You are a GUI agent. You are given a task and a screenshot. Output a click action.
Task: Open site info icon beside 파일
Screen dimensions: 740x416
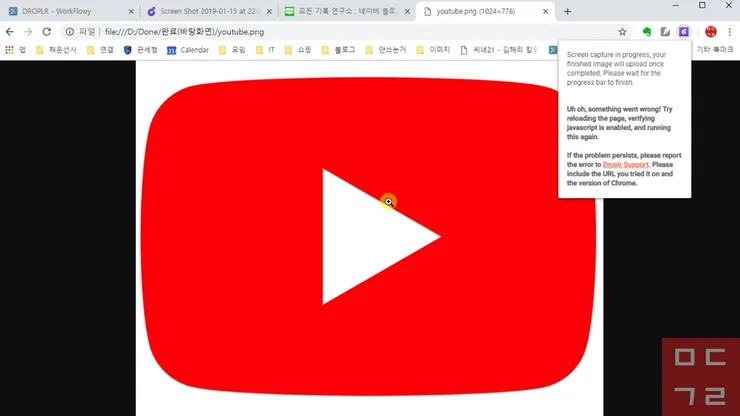(69, 32)
